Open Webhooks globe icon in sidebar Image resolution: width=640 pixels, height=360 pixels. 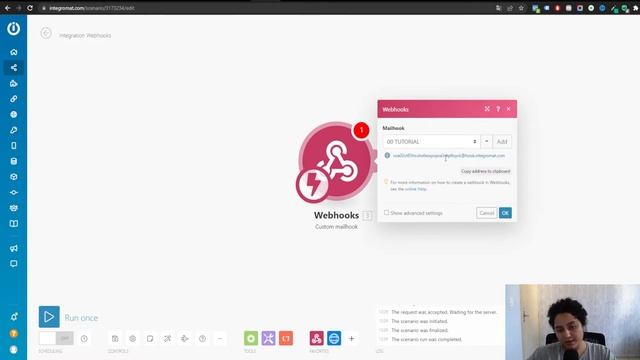click(13, 114)
